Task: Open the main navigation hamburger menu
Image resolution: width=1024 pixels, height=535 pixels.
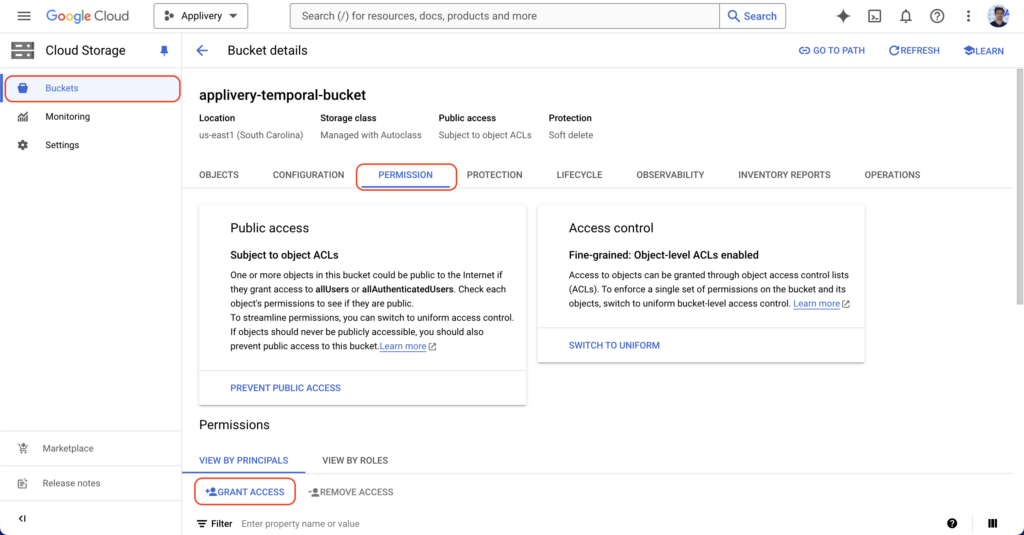Action: (x=24, y=16)
